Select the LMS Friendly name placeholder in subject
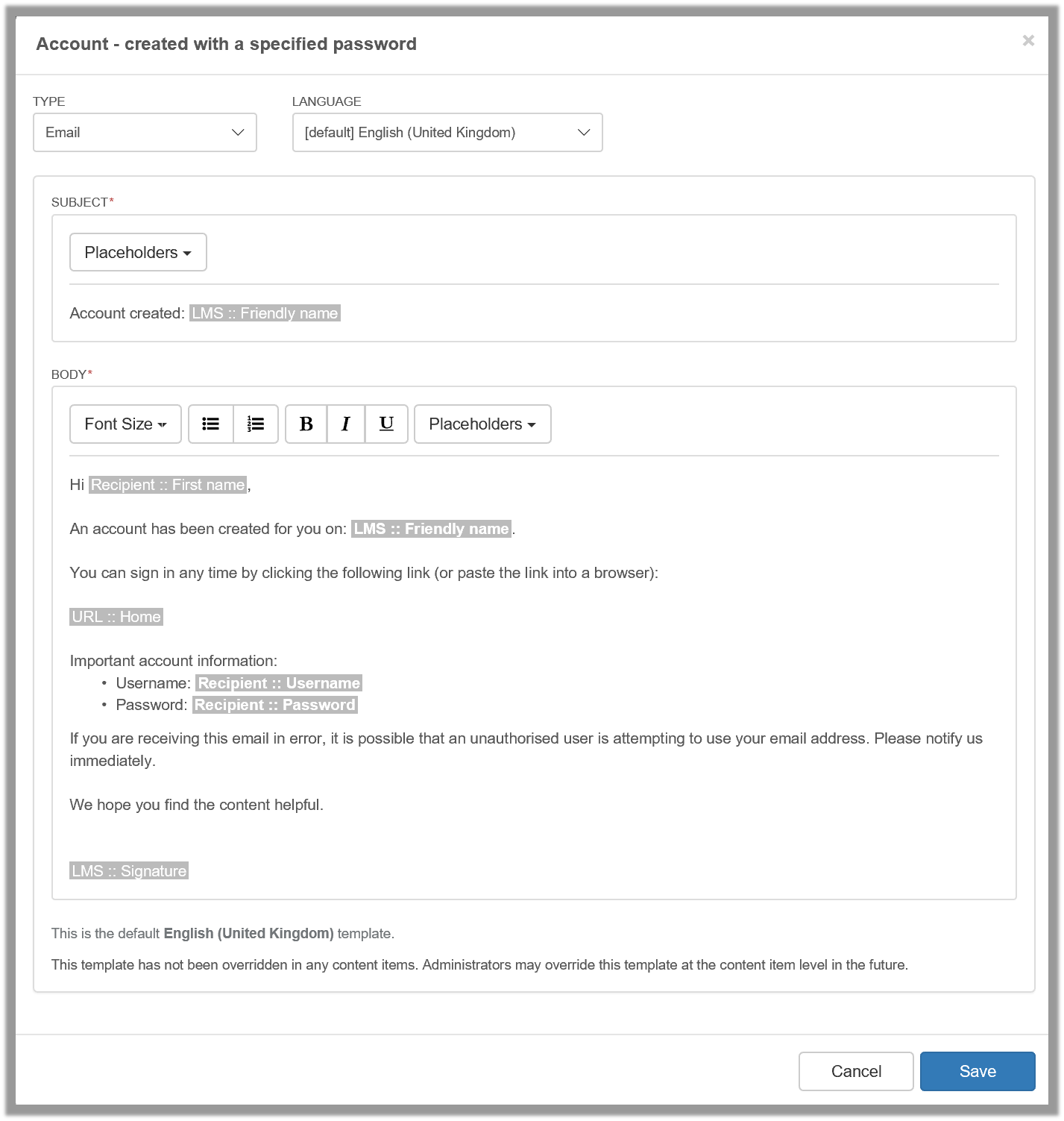This screenshot has width=1064, height=1121. point(265,313)
